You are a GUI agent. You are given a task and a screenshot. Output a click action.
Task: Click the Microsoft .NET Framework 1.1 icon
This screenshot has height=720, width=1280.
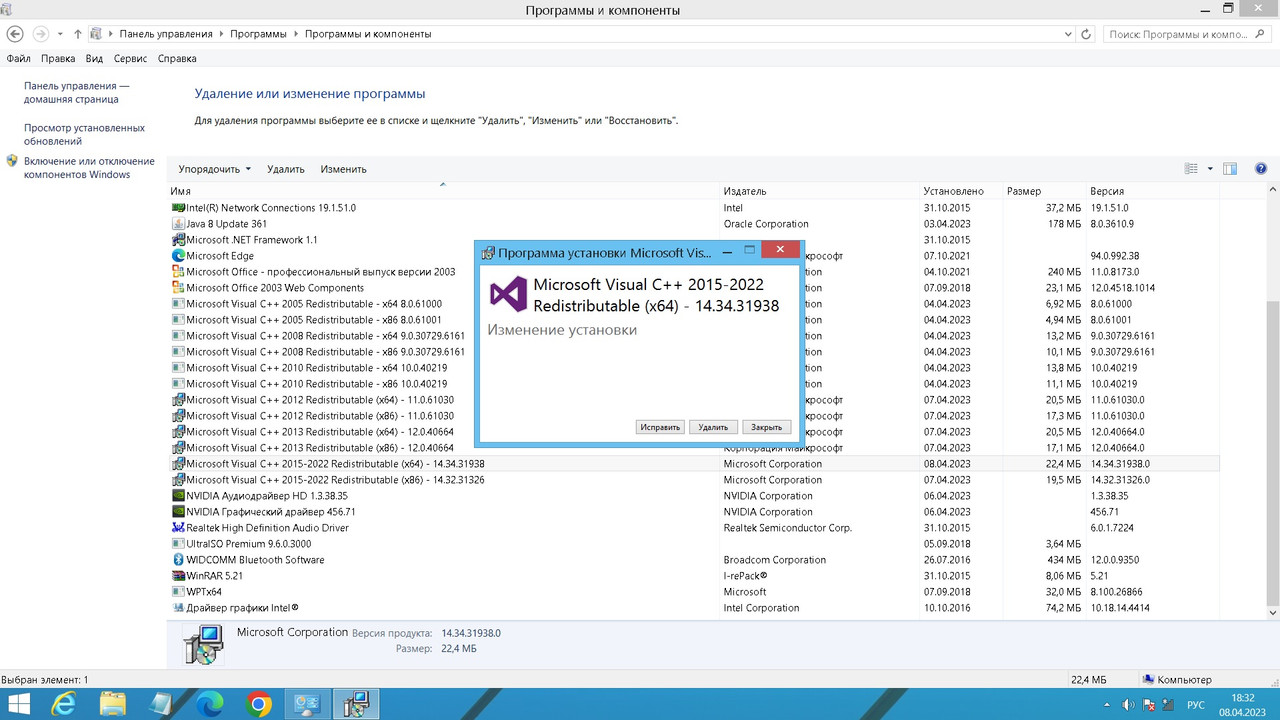178,240
